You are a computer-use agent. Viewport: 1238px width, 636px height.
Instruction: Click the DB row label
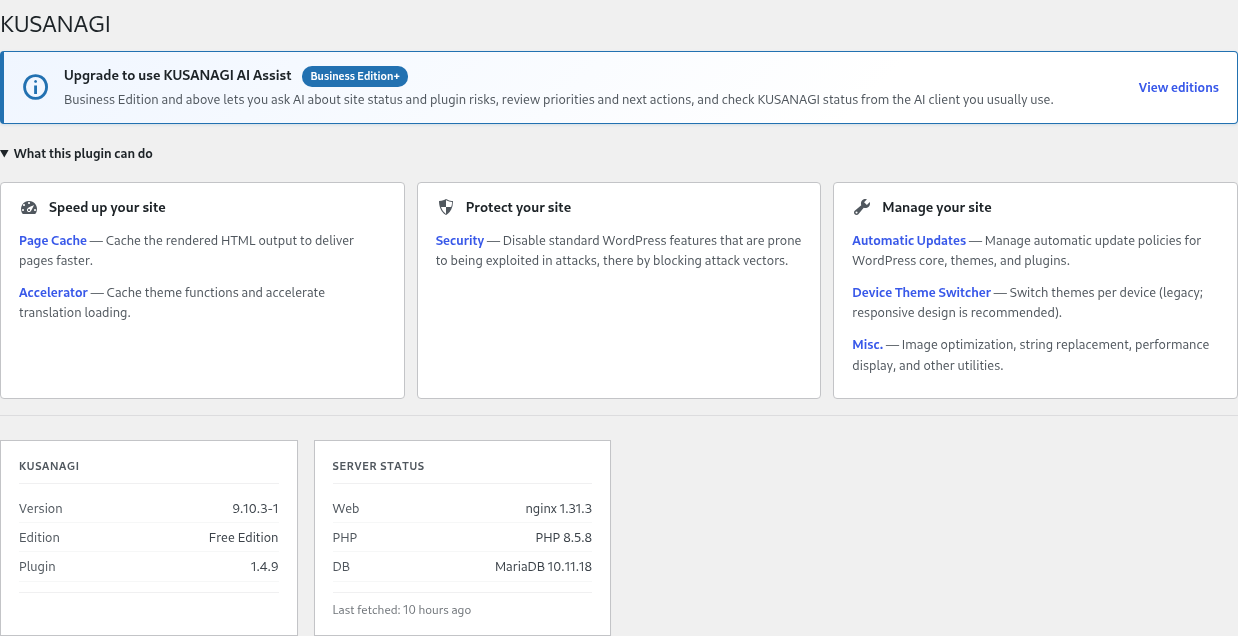coord(341,567)
